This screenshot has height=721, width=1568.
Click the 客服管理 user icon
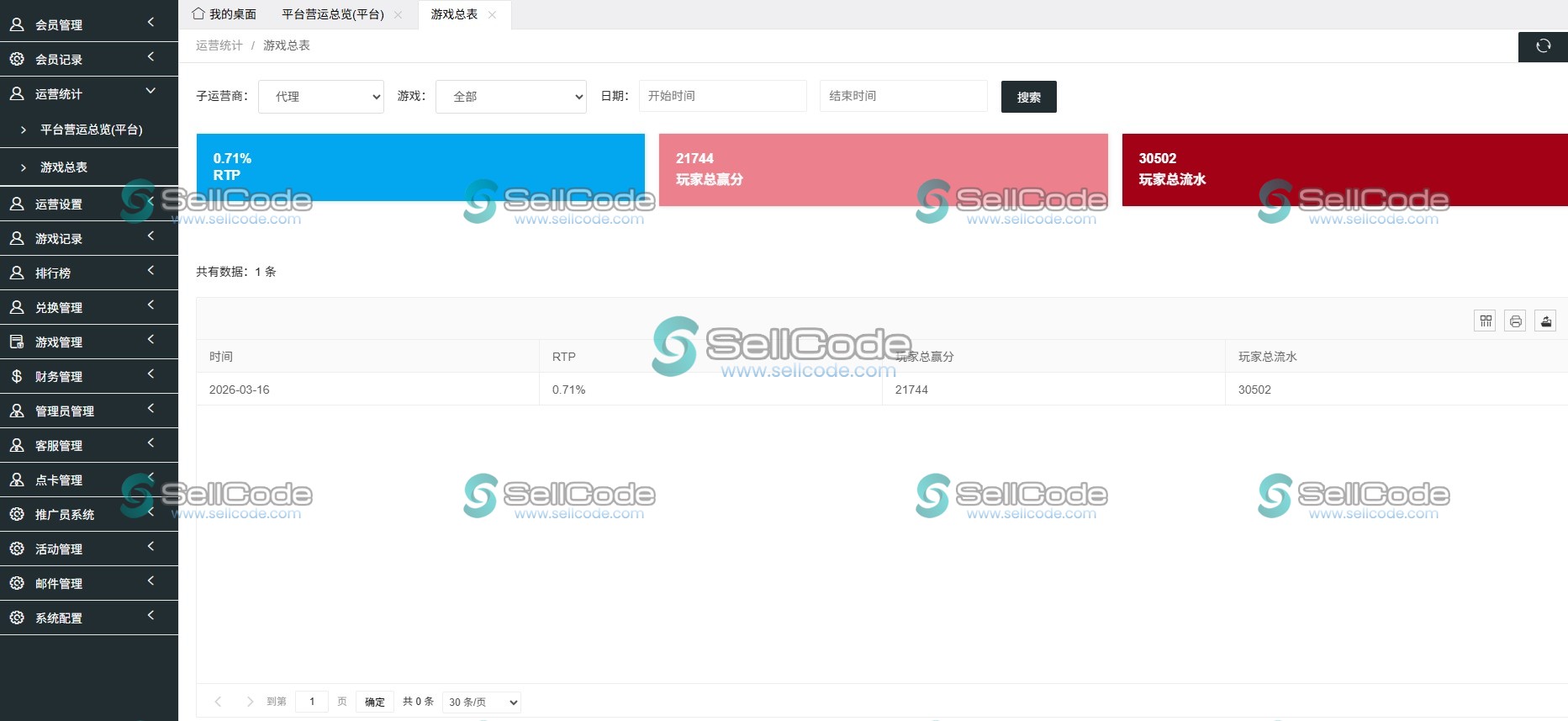(17, 445)
